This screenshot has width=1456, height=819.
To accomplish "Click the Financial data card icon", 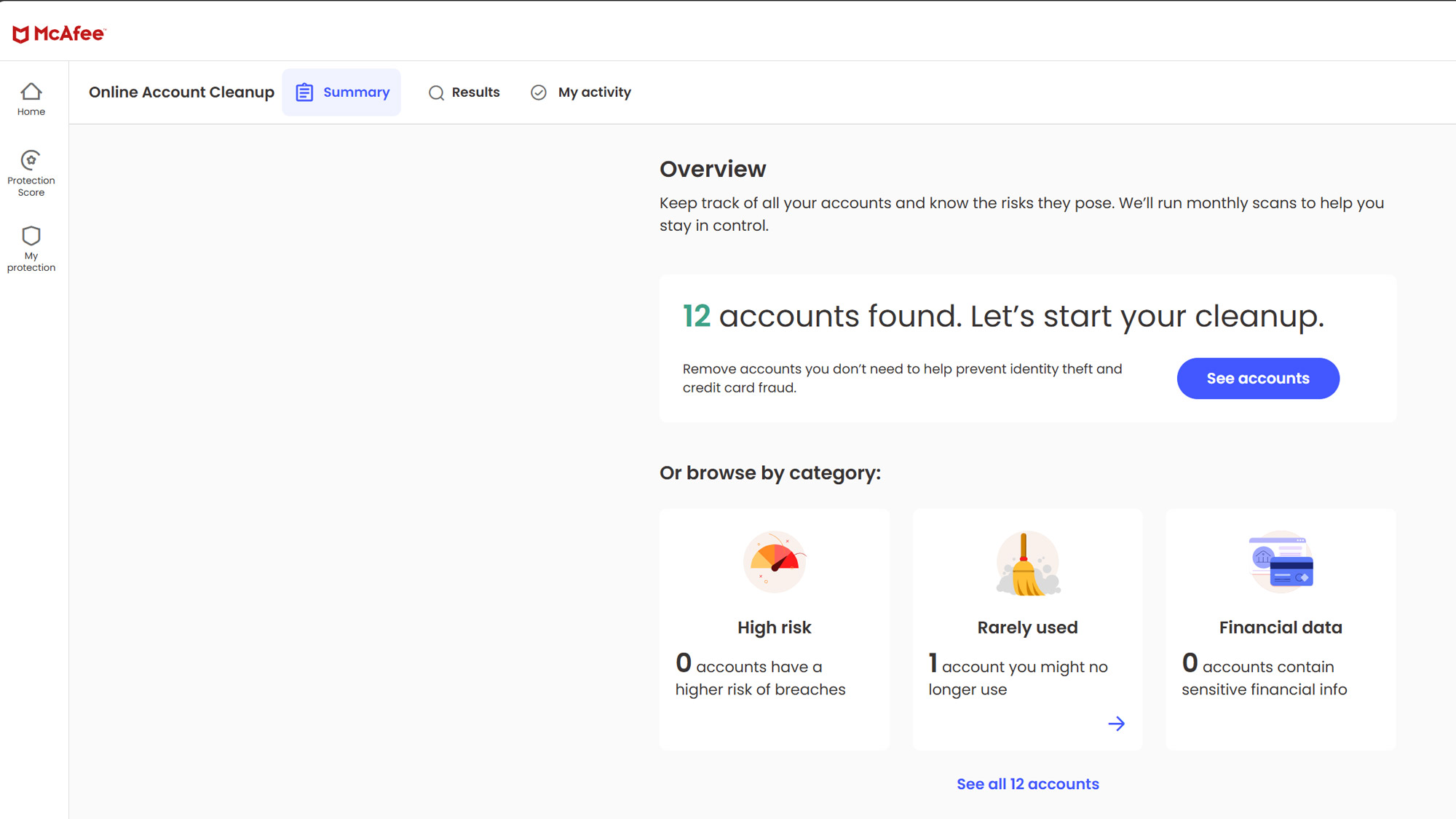I will pos(1281,561).
